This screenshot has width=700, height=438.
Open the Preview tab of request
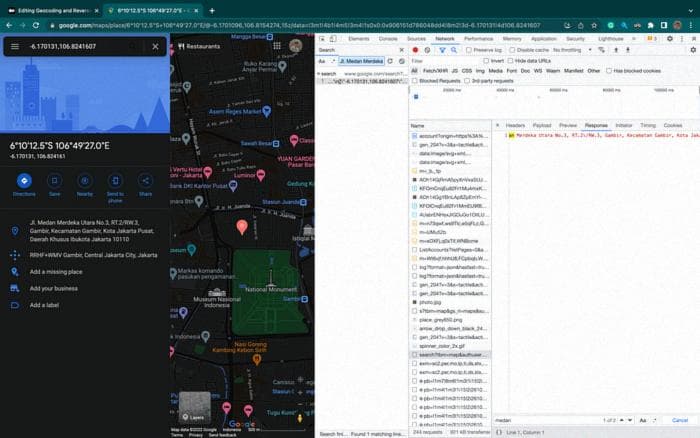click(x=568, y=125)
